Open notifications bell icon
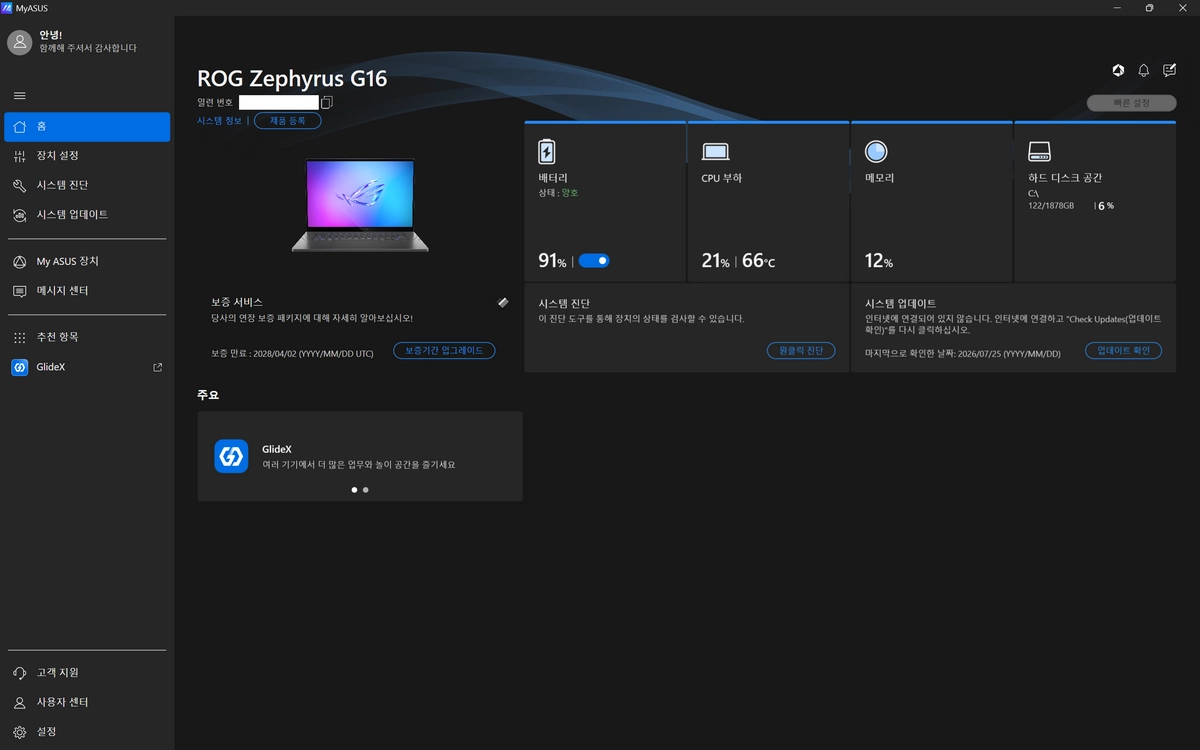This screenshot has height=750, width=1200. coord(1144,70)
